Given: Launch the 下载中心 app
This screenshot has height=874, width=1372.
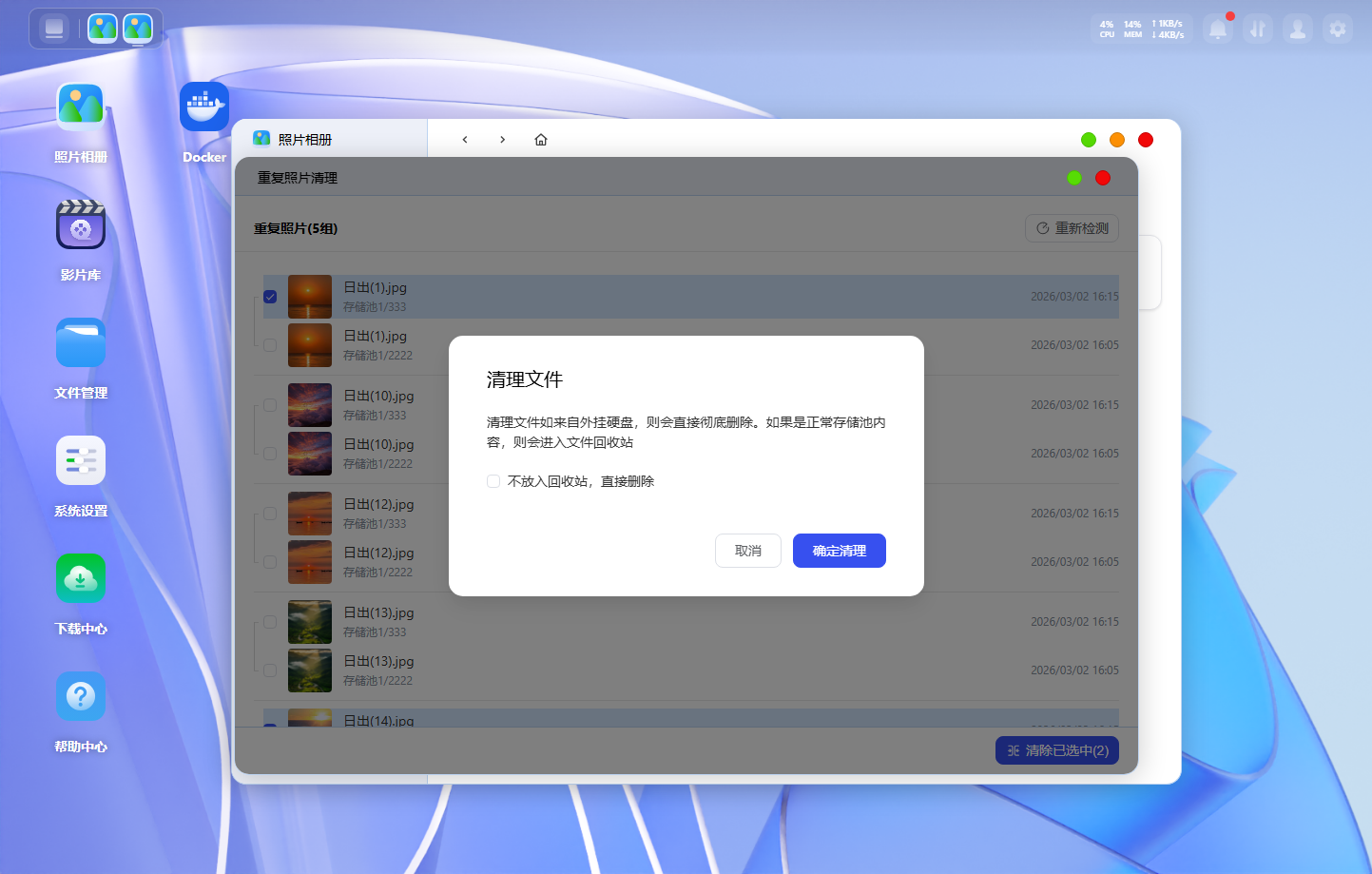Looking at the screenshot, I should (x=81, y=578).
